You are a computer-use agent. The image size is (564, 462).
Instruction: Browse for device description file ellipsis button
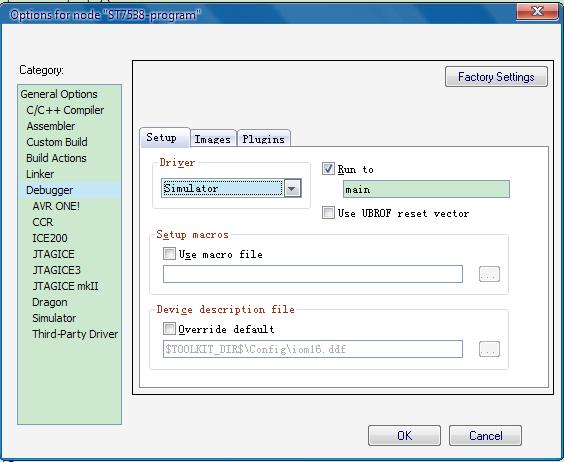pyautogui.click(x=489, y=349)
